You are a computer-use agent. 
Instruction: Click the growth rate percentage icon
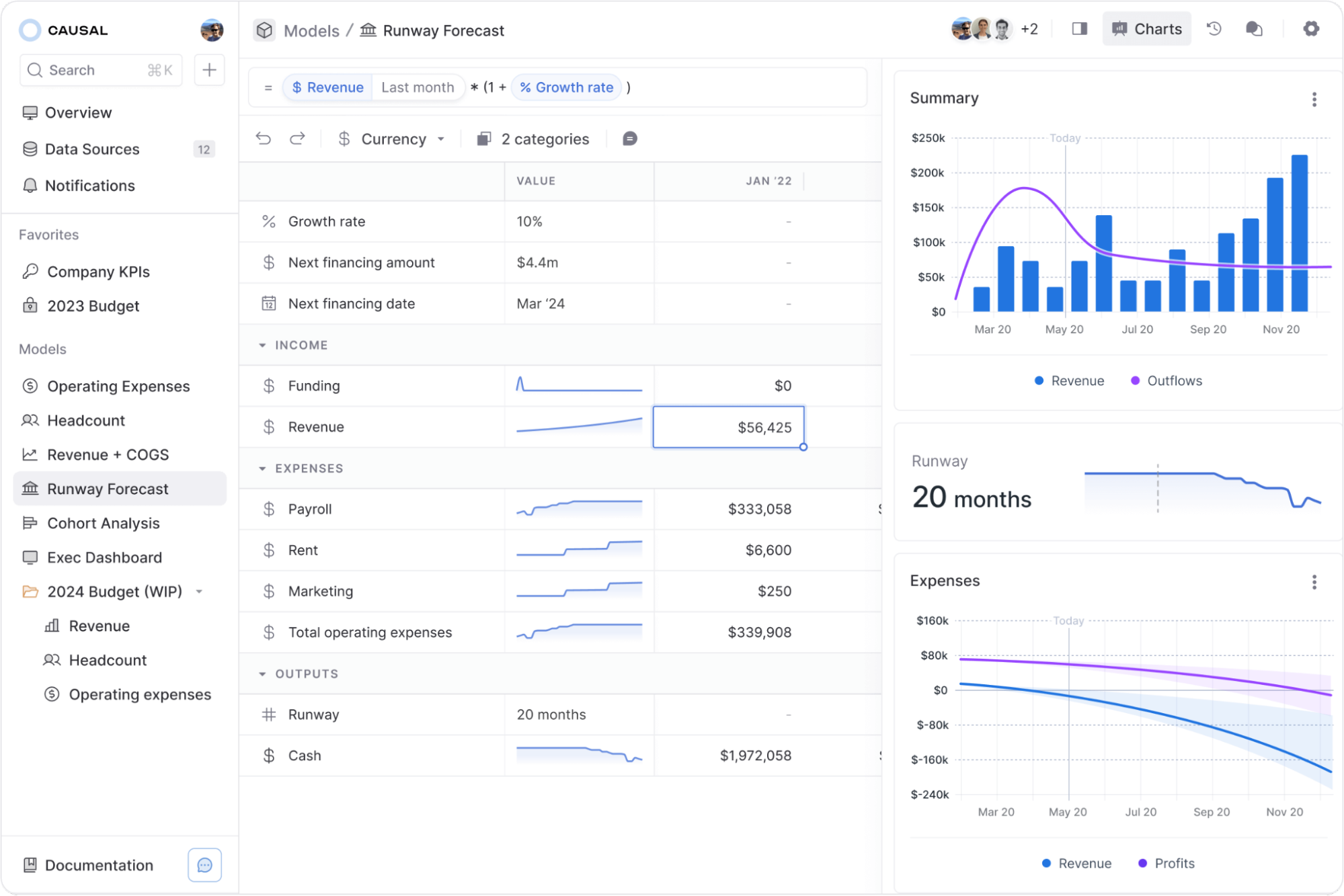[527, 87]
